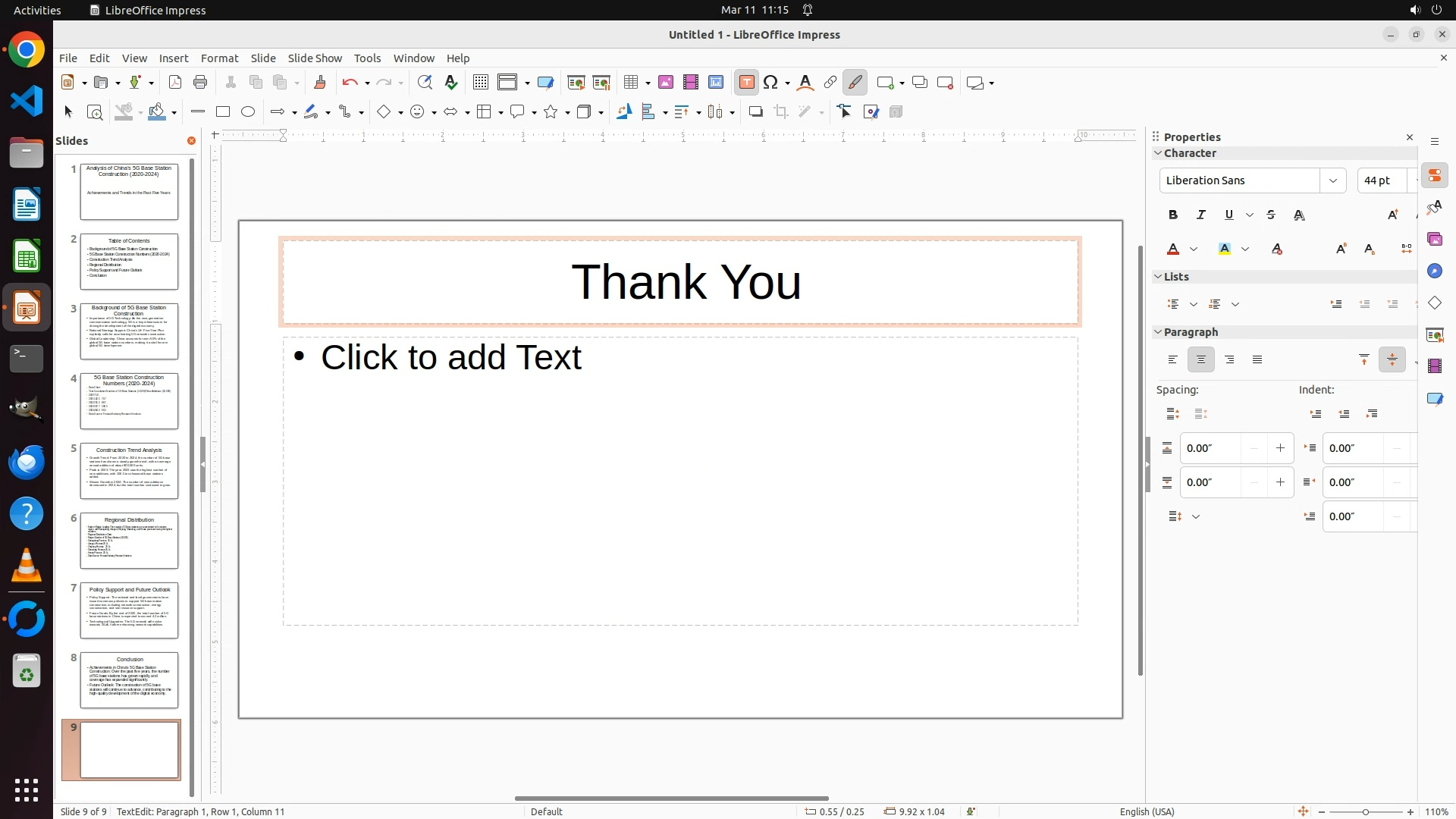
Task: Open the Gallery sidebar panel
Action: click(x=1434, y=240)
